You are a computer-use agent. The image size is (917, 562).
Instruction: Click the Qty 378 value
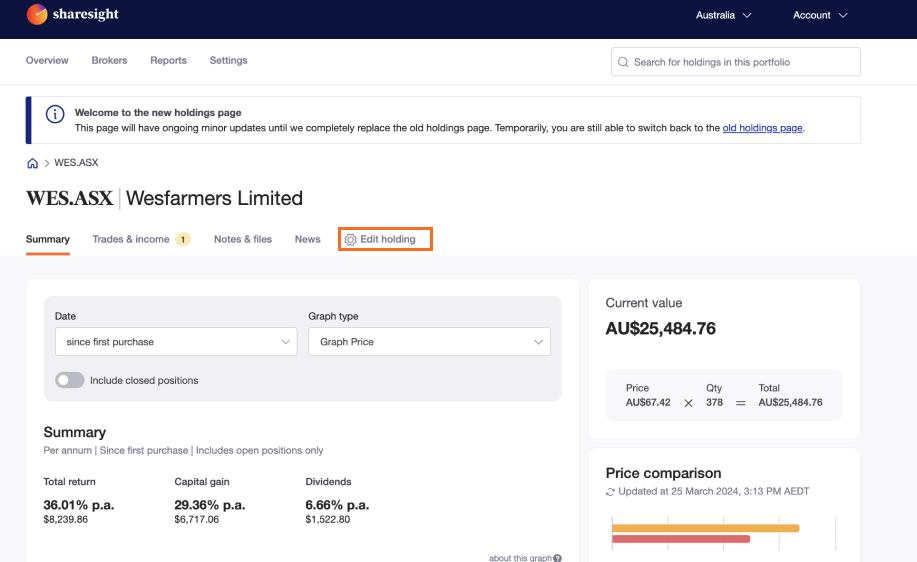pos(714,402)
